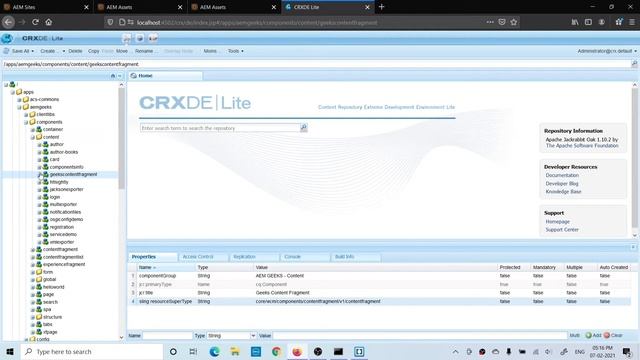Click the second round icon in CRXDE header

pyautogui.click(x=140, y=38)
